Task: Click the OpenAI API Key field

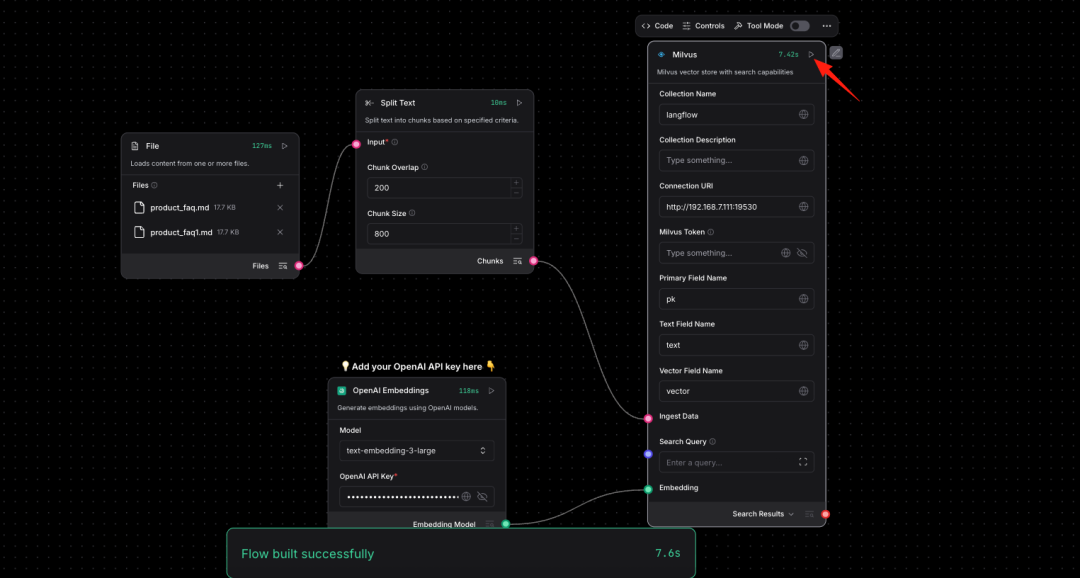Action: click(417, 497)
